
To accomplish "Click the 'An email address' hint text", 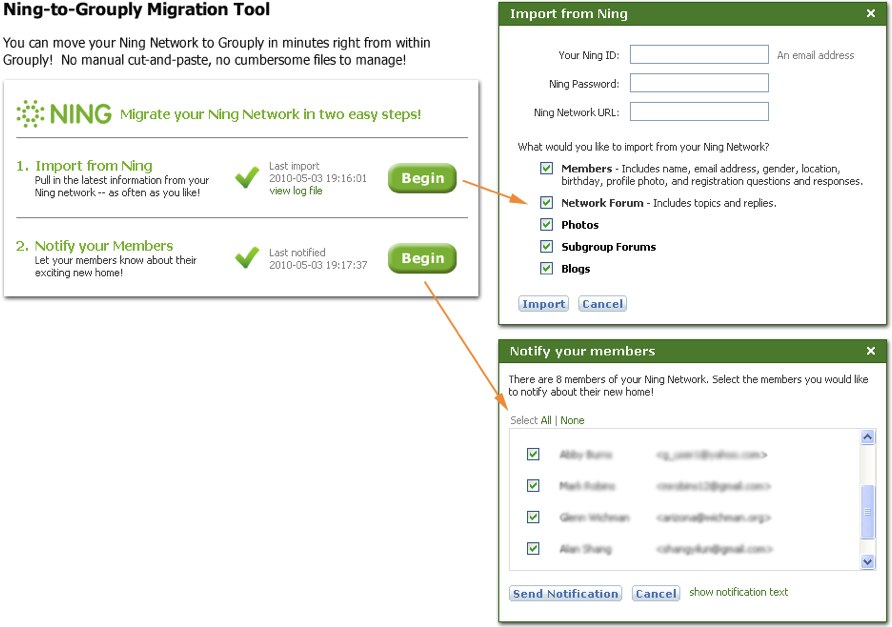I will (x=815, y=55).
